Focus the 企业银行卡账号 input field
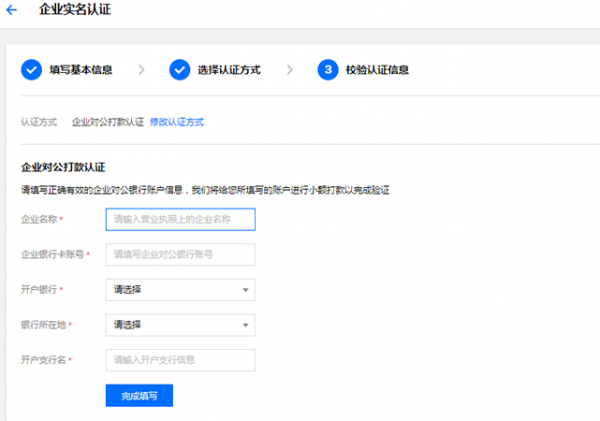The height and width of the screenshot is (421, 600). pos(180,255)
